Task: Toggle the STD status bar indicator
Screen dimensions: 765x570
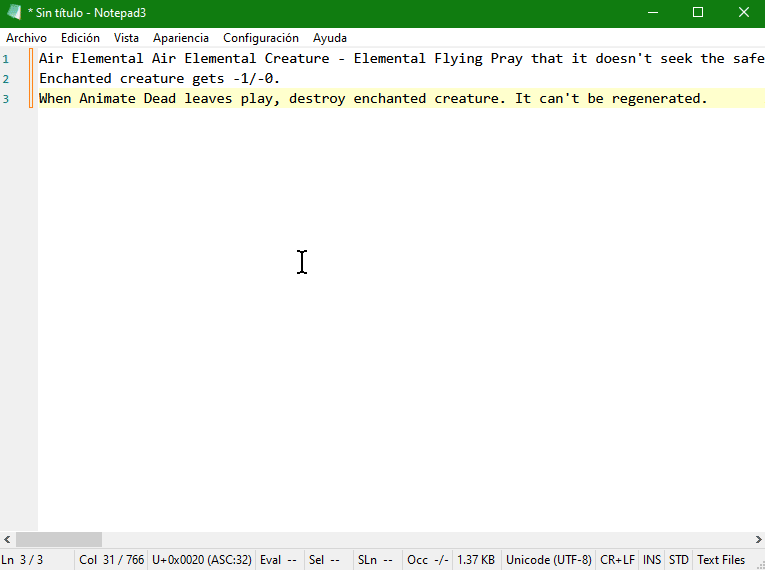Action: coord(679,560)
